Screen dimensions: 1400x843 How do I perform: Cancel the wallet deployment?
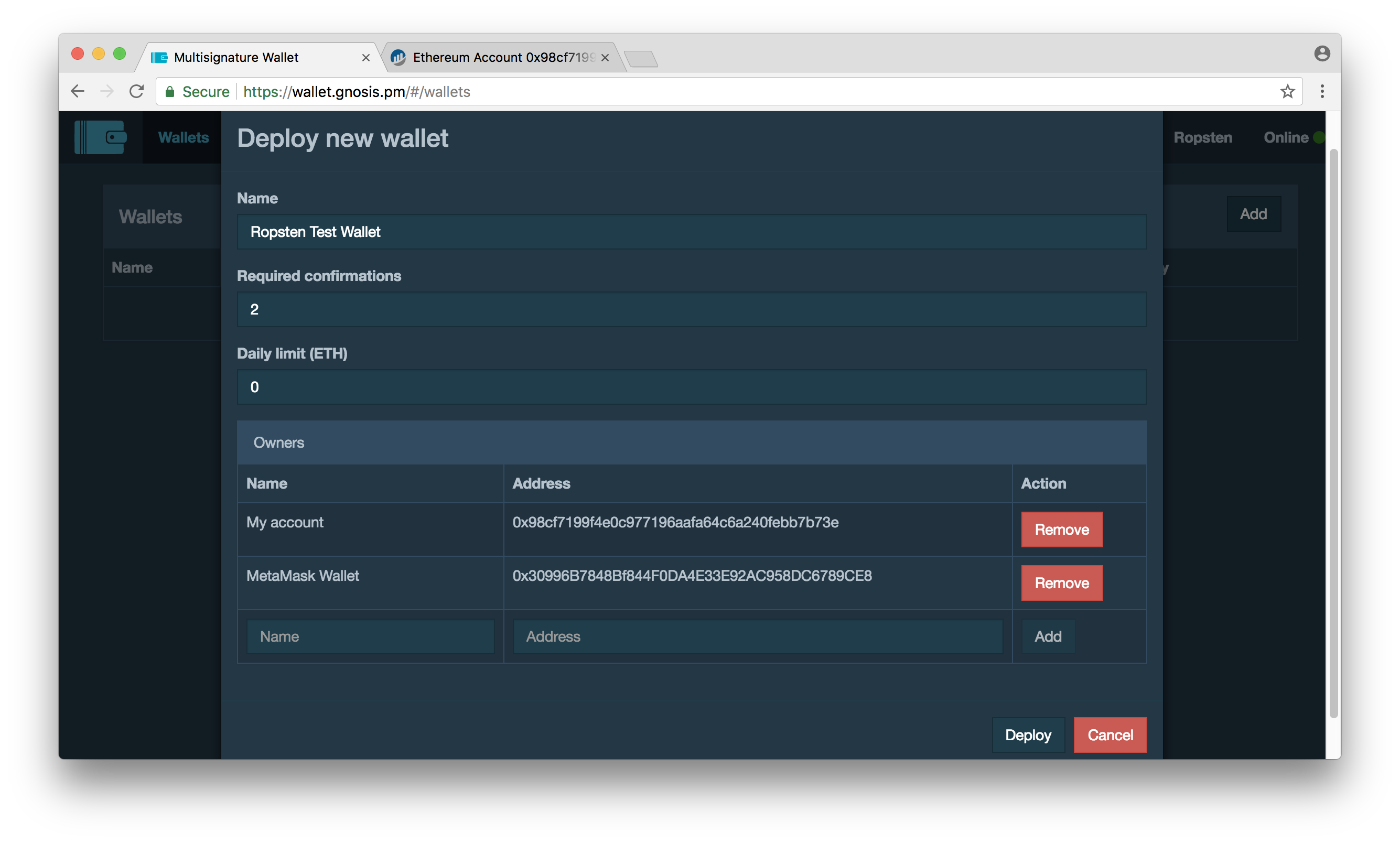pos(1110,734)
